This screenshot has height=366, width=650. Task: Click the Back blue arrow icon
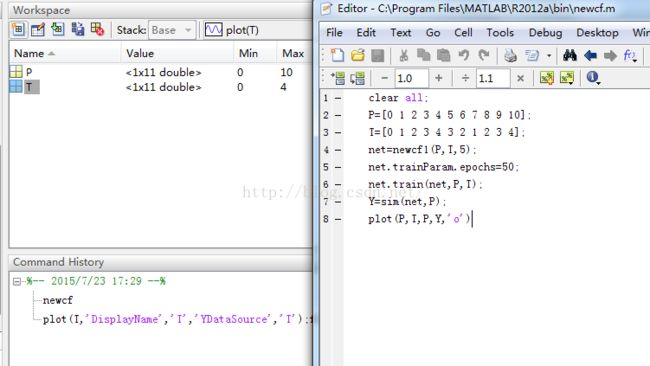(590, 55)
